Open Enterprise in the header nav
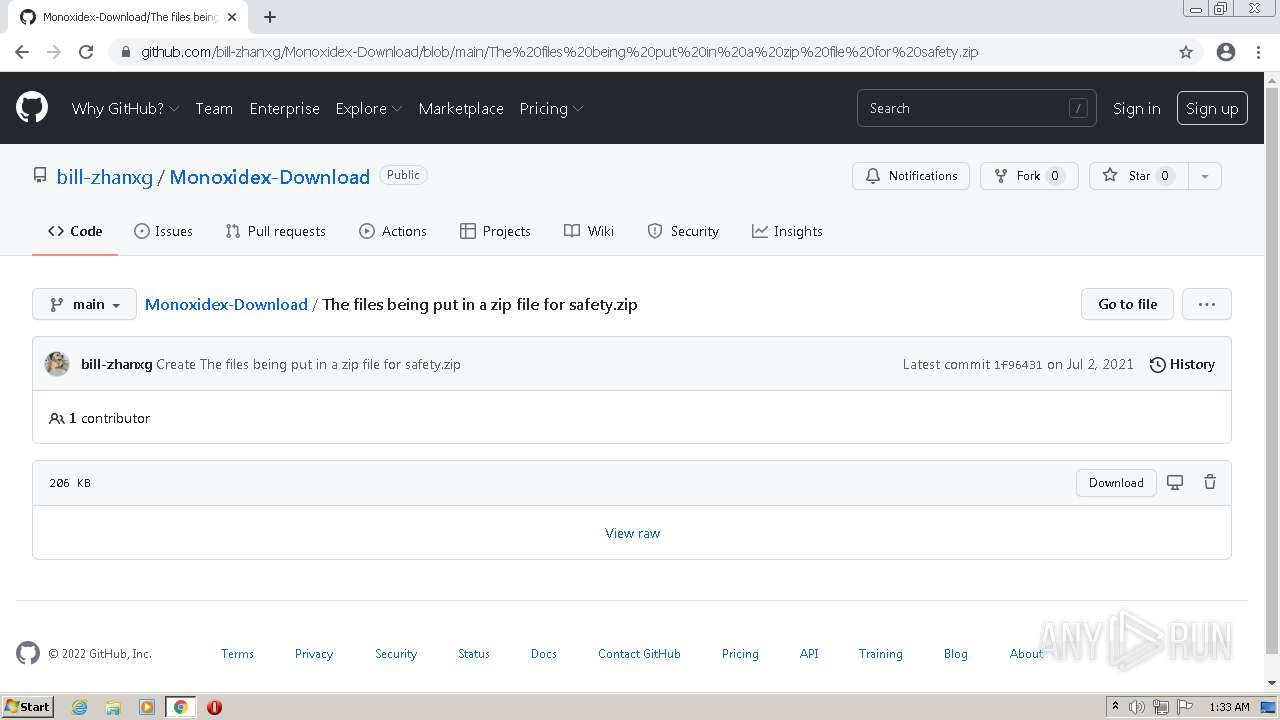1280x720 pixels. tap(284, 108)
